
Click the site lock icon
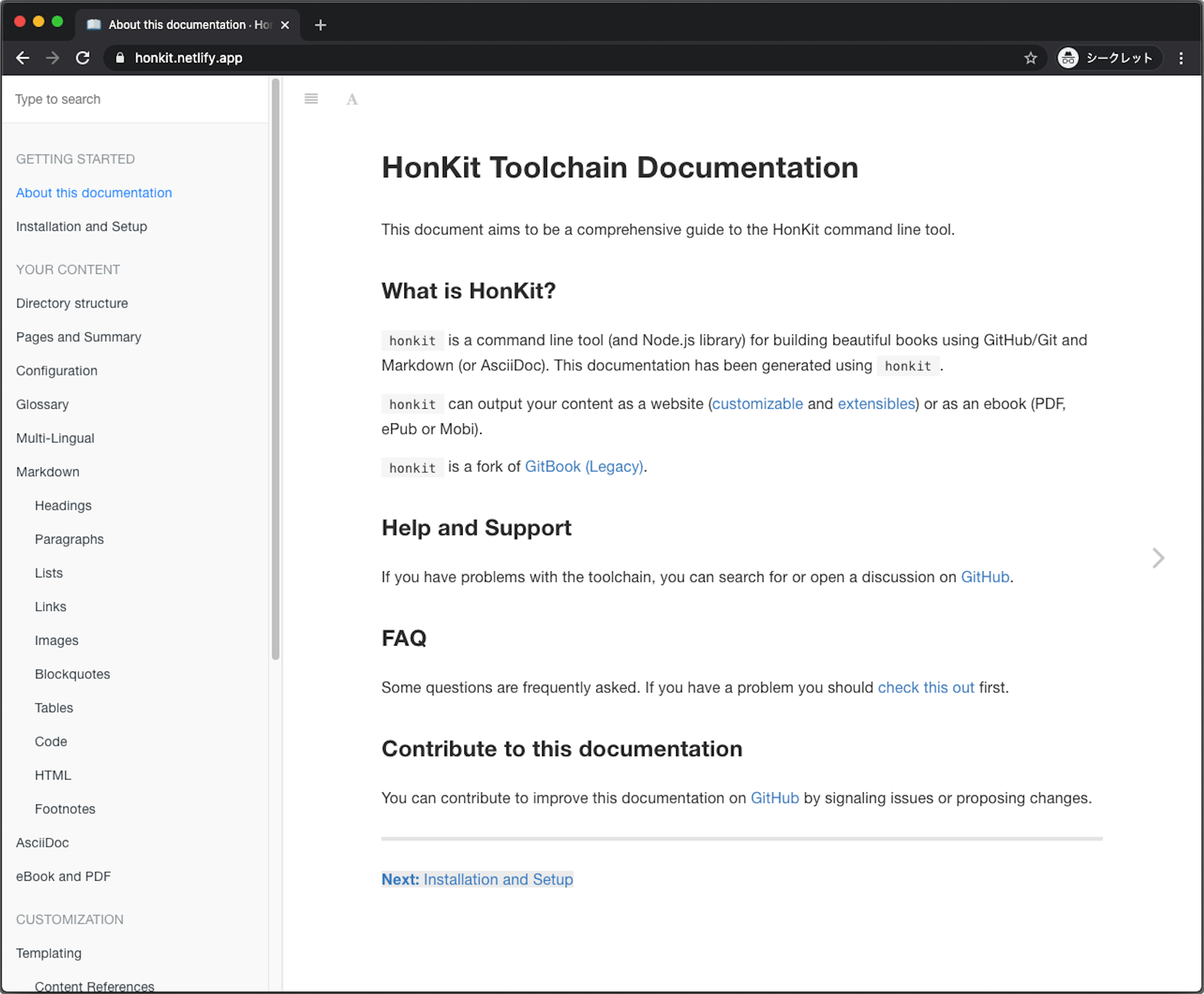pos(119,58)
